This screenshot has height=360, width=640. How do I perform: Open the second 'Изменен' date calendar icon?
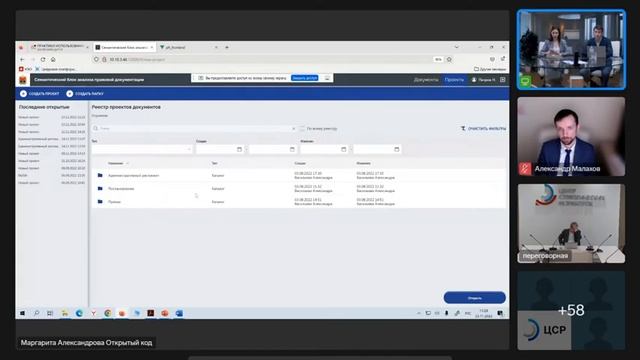[x=396, y=149]
